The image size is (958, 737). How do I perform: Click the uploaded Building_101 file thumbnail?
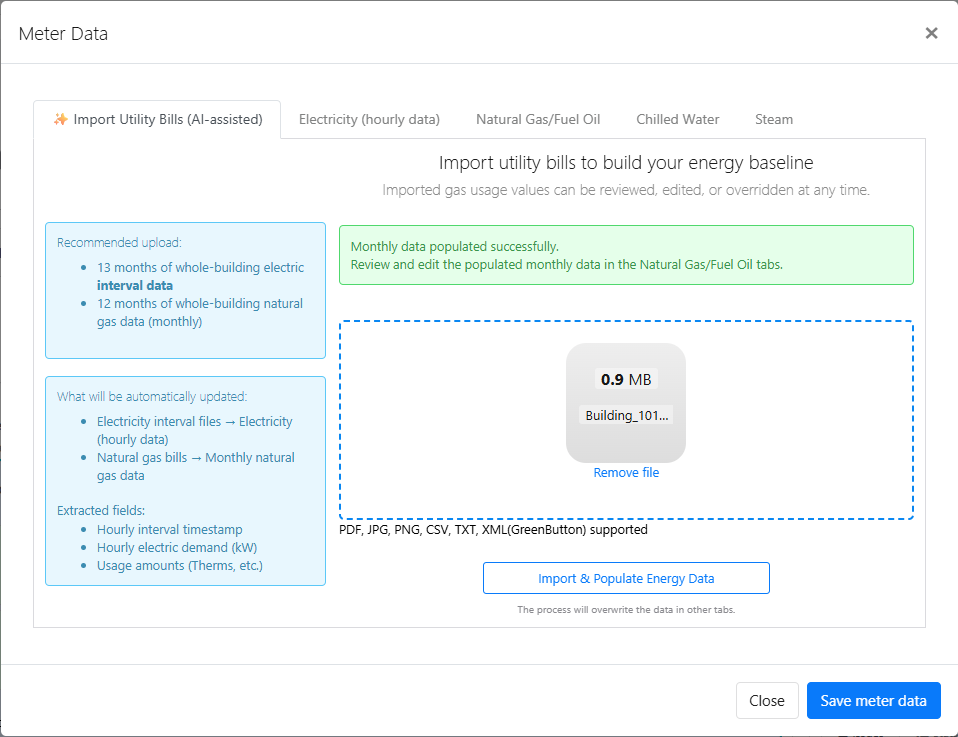[x=626, y=403]
